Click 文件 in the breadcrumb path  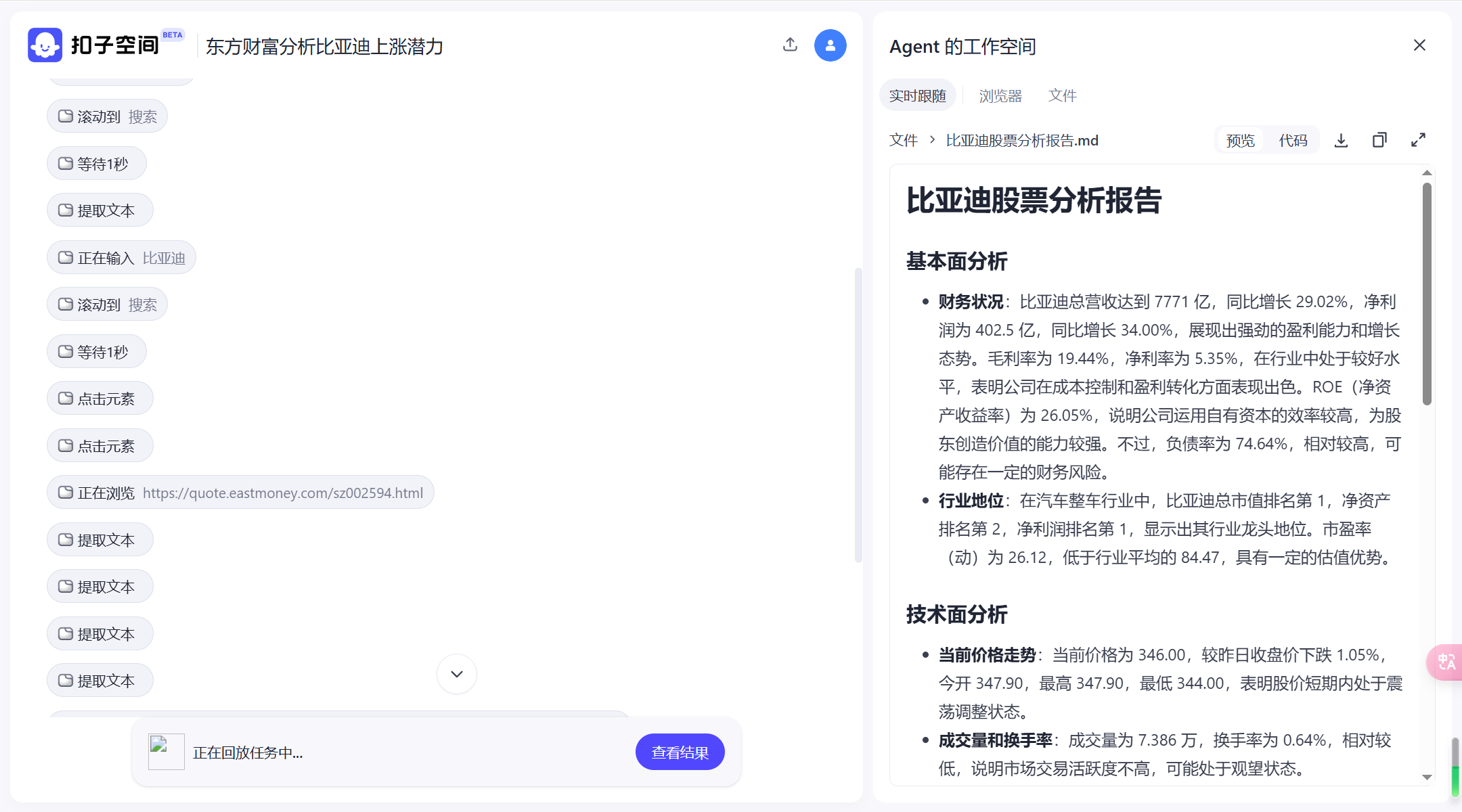903,140
